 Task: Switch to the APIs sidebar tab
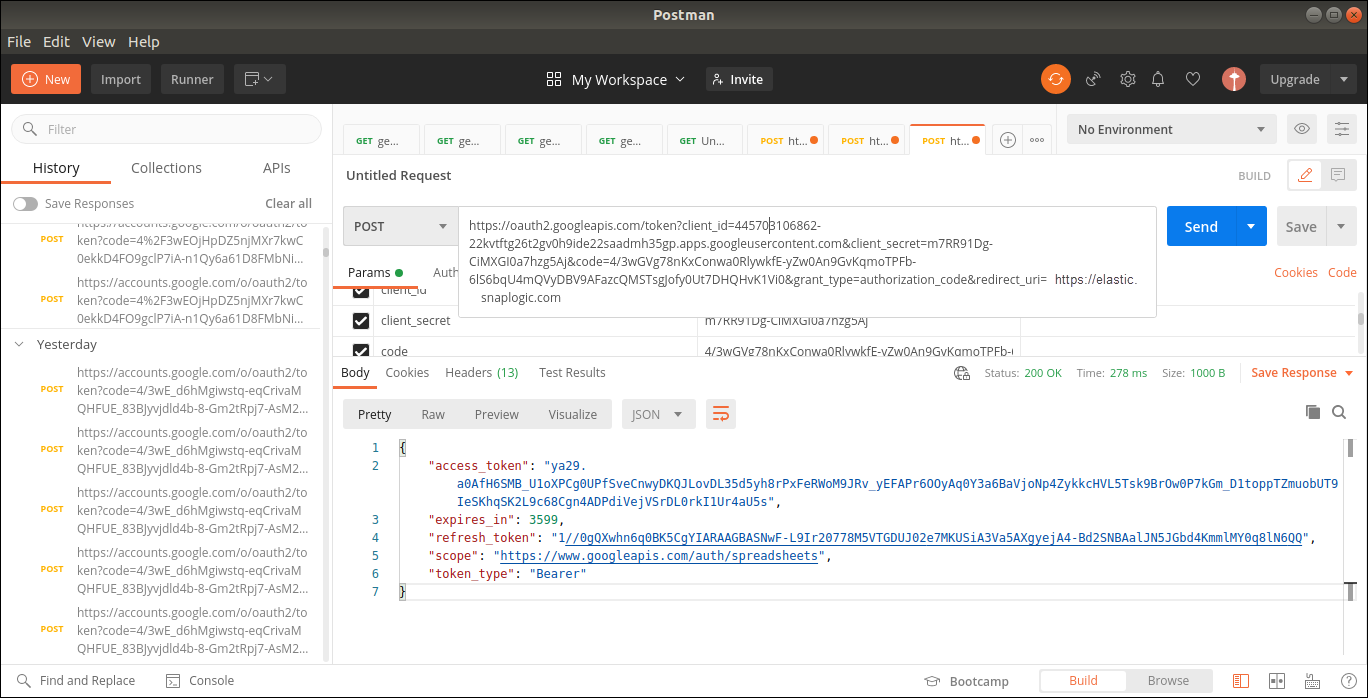point(277,168)
